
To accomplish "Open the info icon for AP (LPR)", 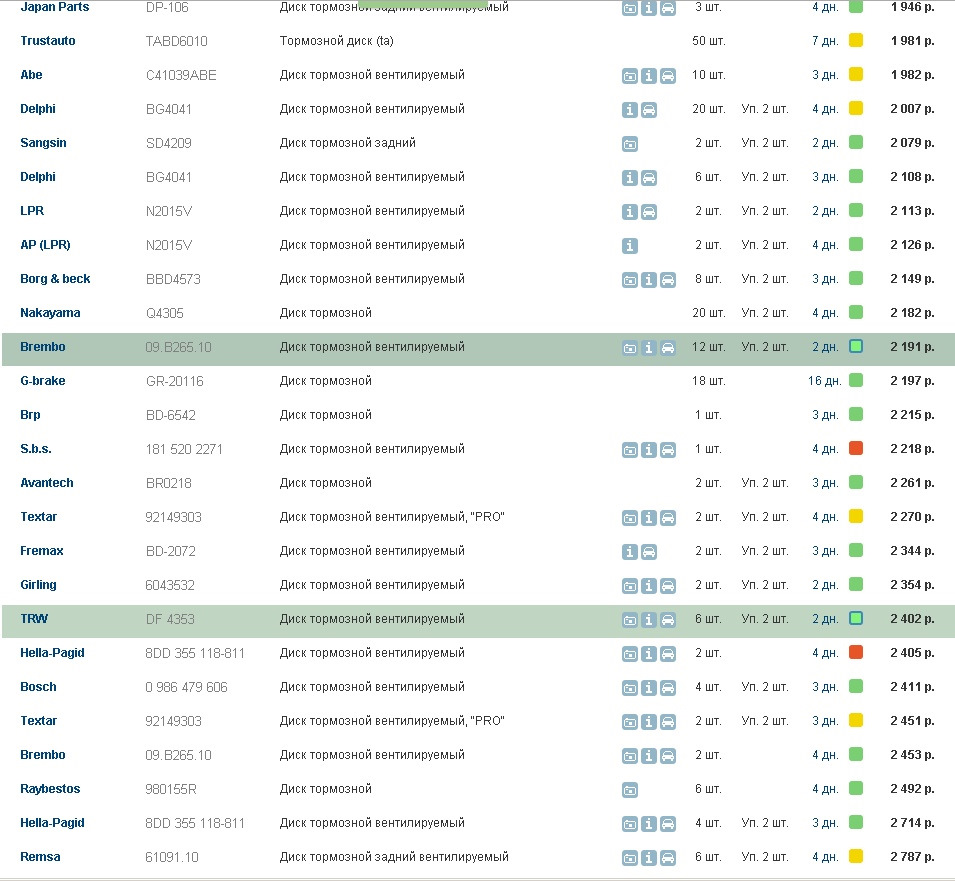I will tap(630, 246).
